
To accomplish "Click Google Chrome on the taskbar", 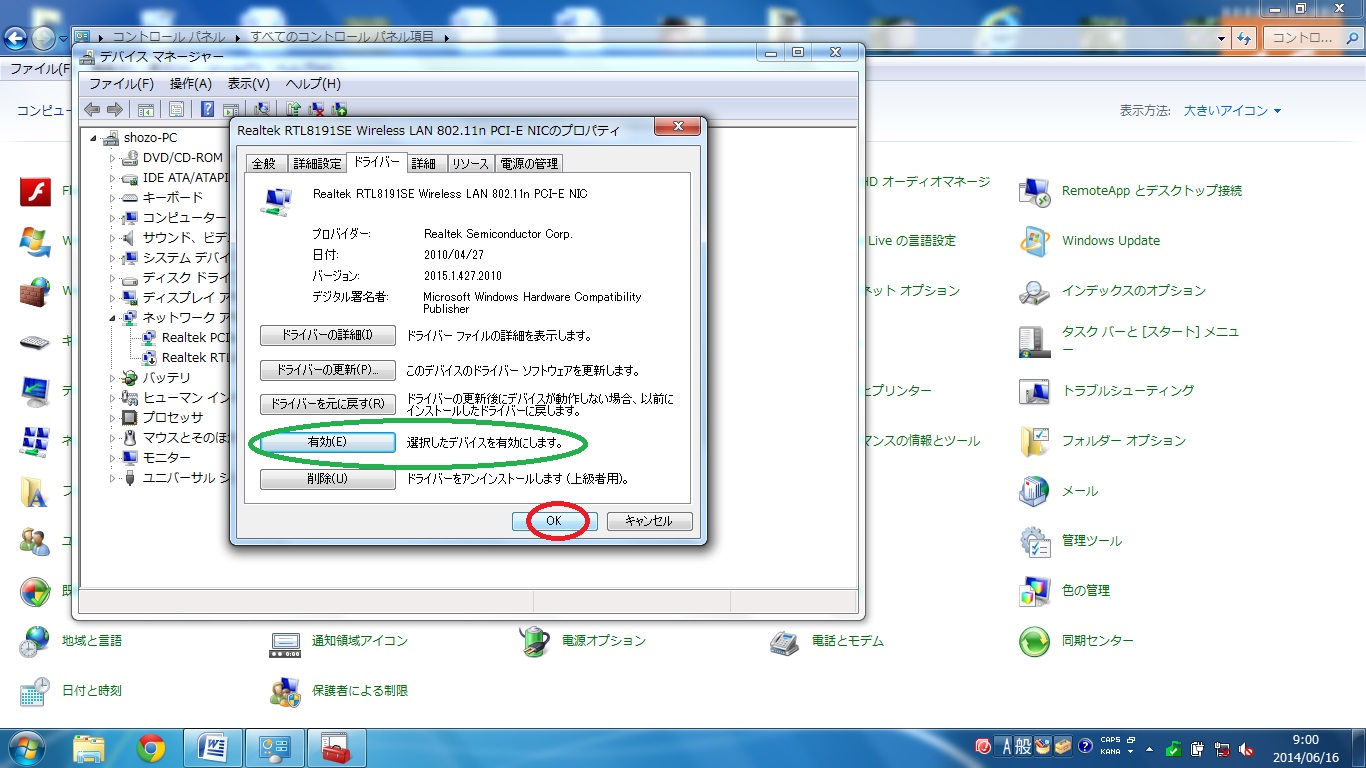I will point(151,748).
